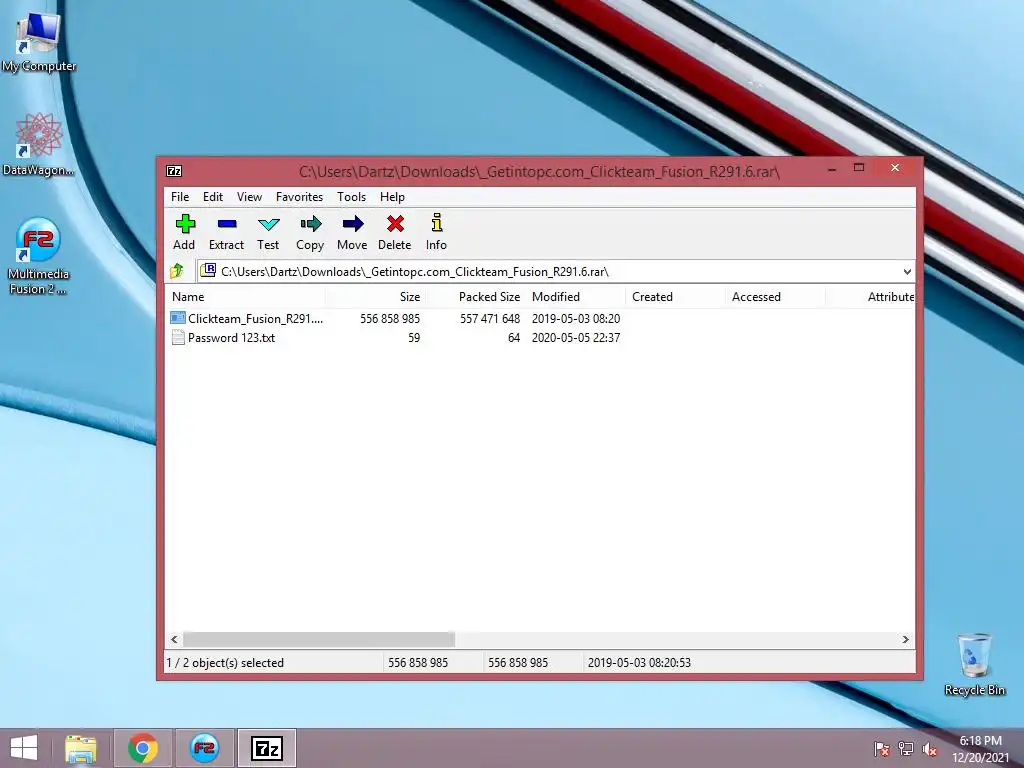Click status bar date 2019-05-03 08:20:53

(x=639, y=663)
